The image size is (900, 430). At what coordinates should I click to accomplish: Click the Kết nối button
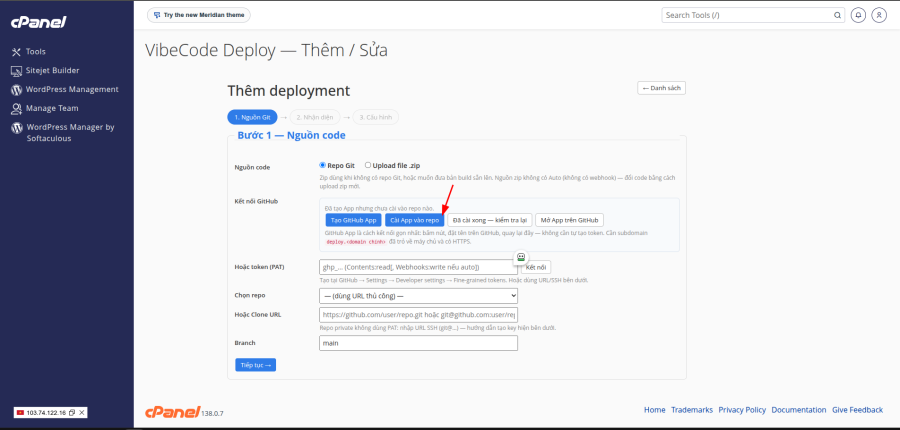click(x=536, y=268)
